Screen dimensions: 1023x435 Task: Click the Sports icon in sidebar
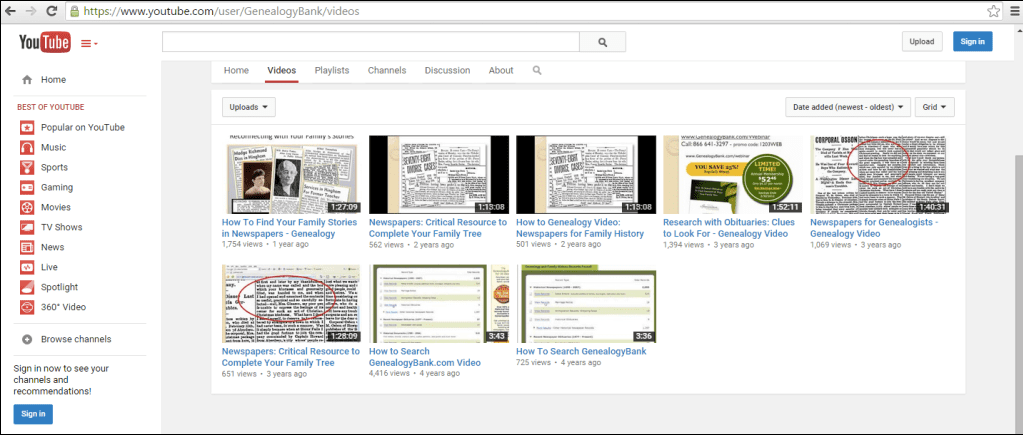pos(27,168)
